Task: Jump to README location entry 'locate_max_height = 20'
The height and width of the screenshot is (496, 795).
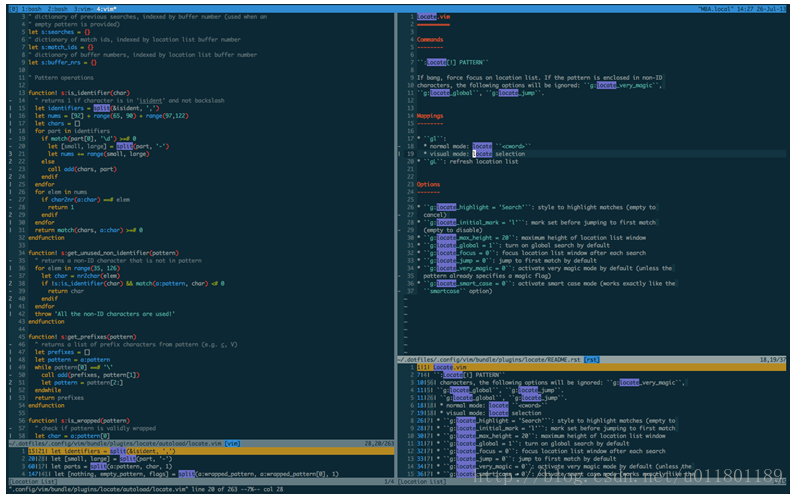Action: [549, 436]
